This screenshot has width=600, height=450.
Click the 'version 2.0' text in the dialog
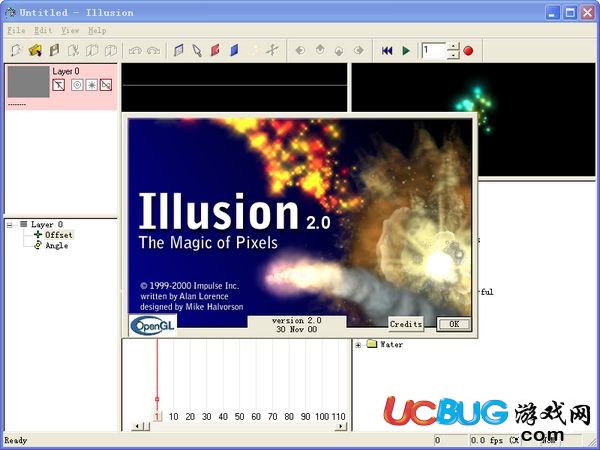pyautogui.click(x=297, y=321)
